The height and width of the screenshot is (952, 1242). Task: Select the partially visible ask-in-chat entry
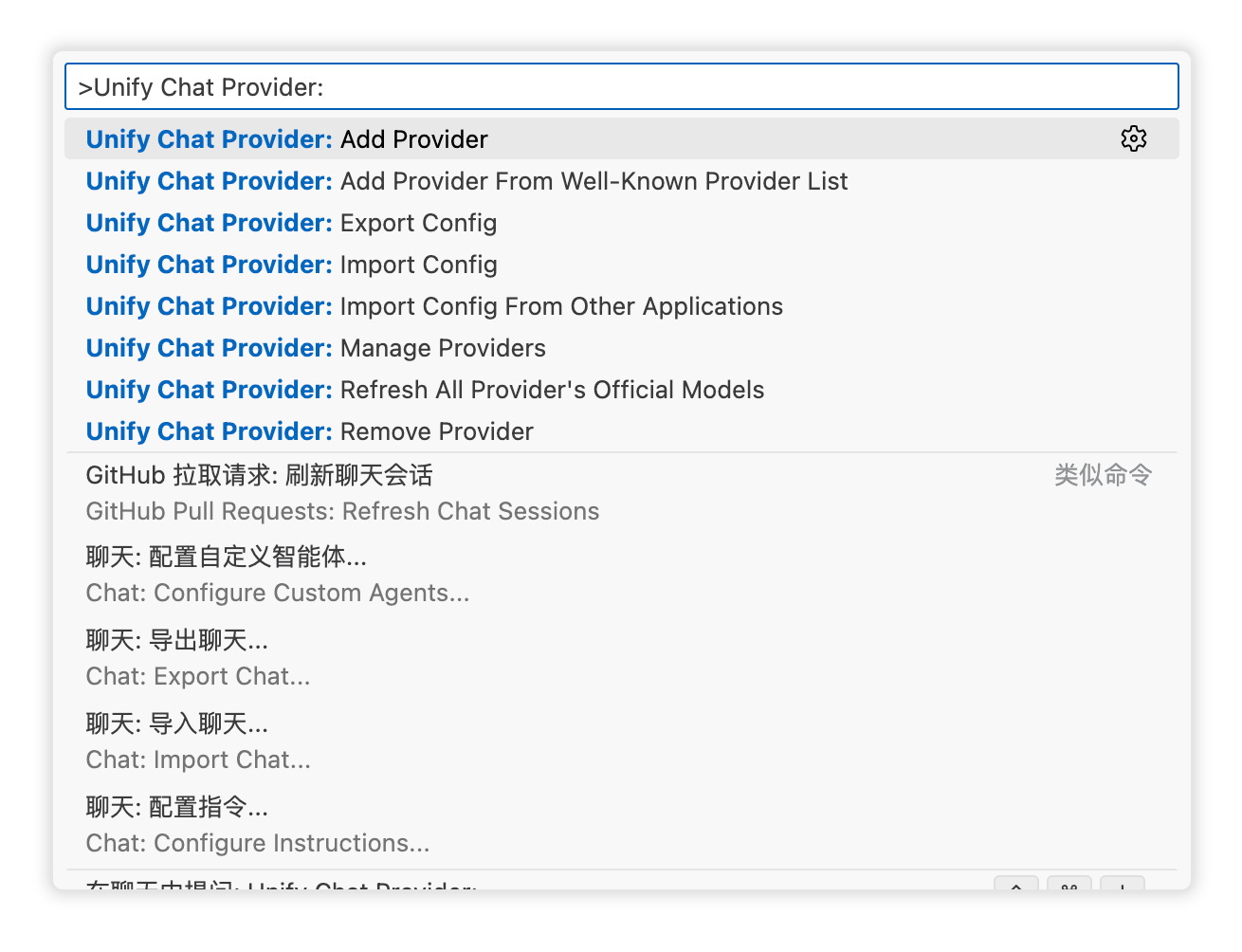[622, 882]
